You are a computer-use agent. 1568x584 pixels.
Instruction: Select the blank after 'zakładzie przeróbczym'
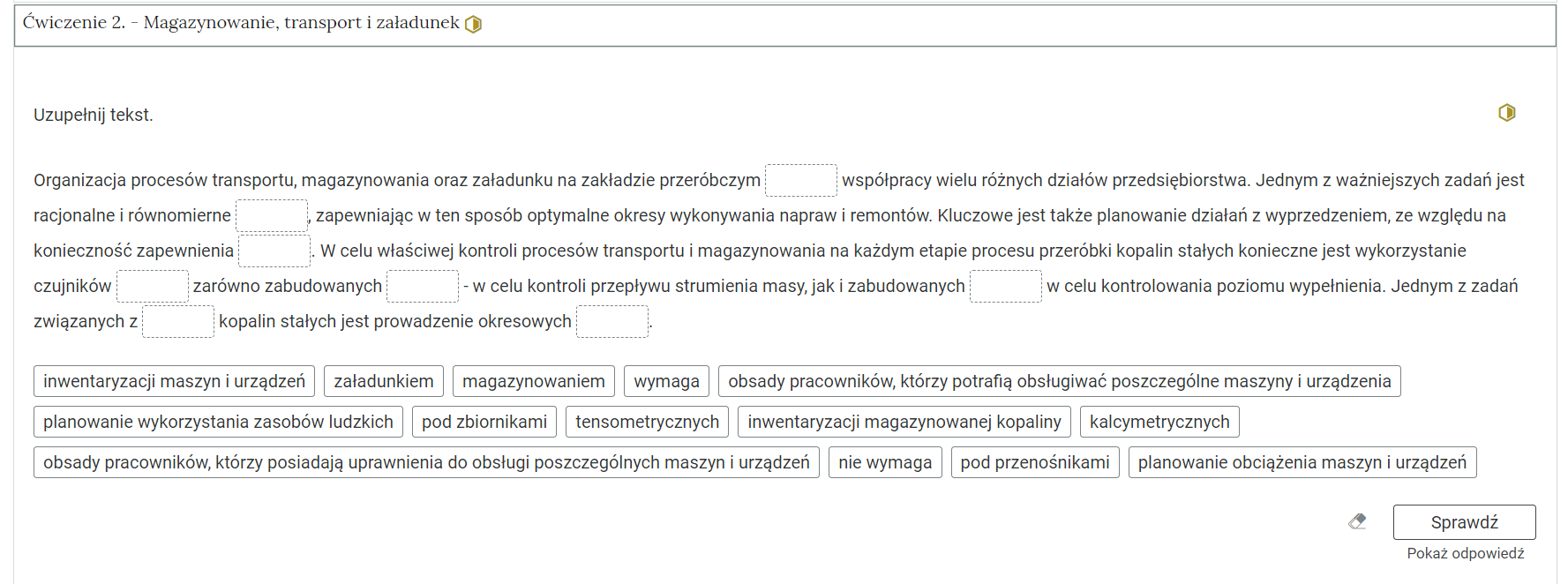click(x=801, y=180)
